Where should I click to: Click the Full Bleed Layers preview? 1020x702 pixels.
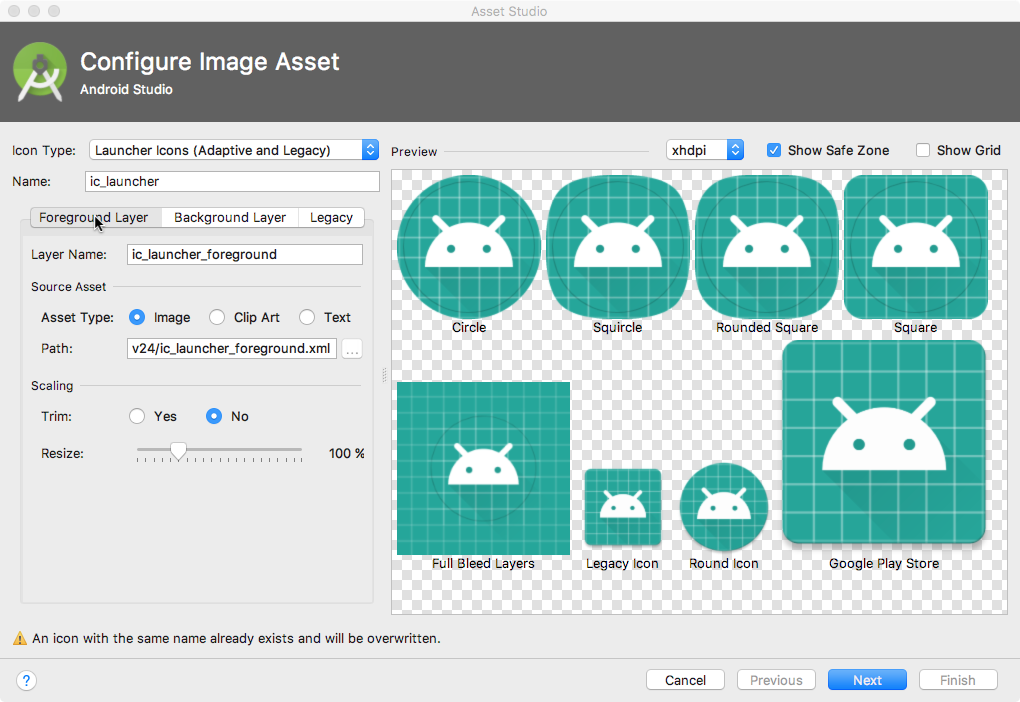pos(484,468)
